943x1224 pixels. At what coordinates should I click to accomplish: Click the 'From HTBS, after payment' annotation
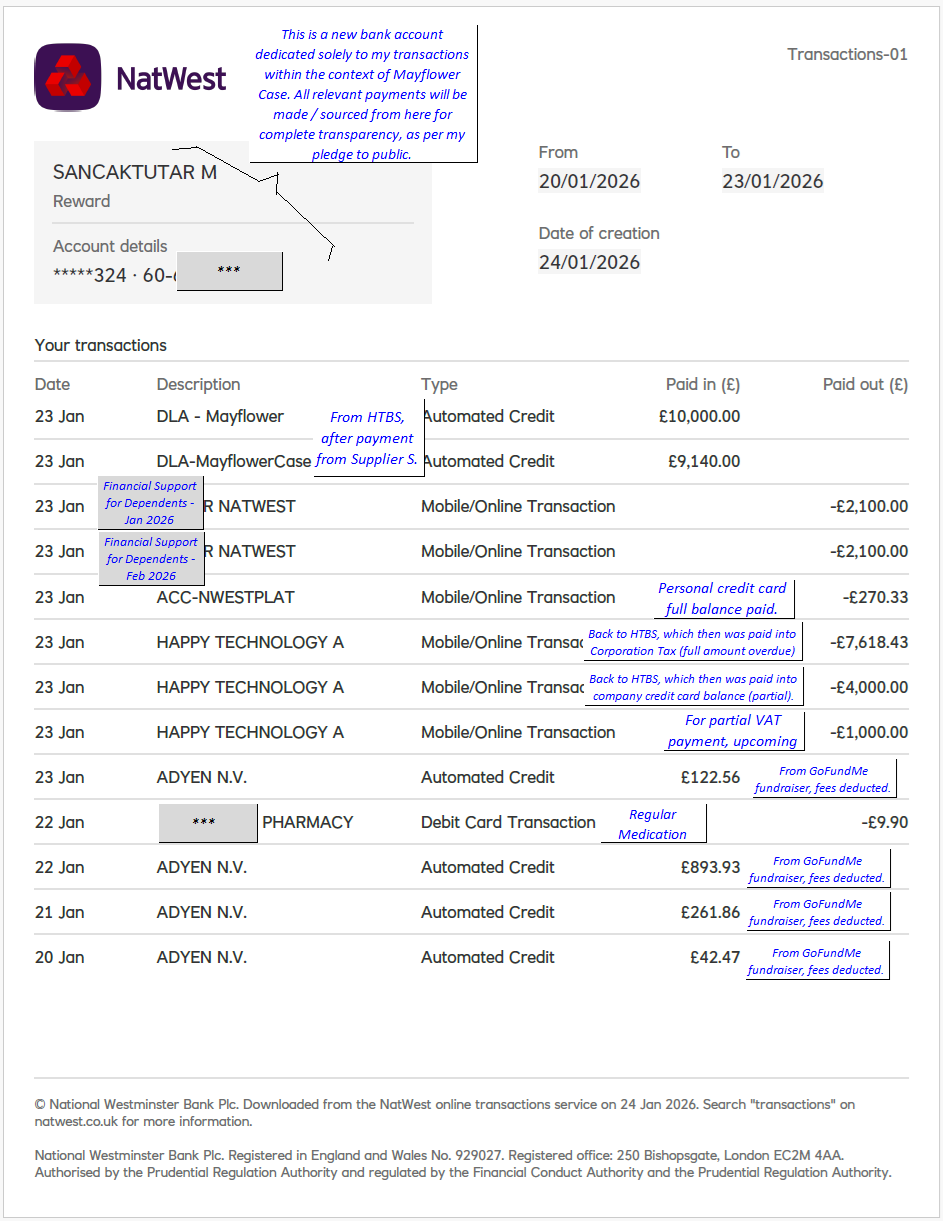tap(367, 438)
